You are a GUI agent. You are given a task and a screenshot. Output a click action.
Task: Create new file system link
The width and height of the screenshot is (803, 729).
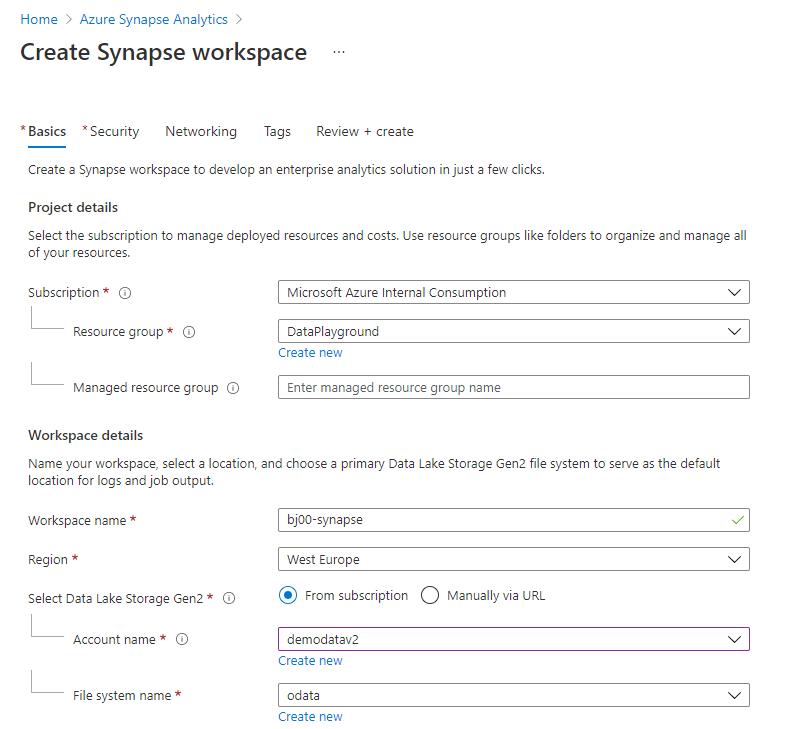point(310,717)
